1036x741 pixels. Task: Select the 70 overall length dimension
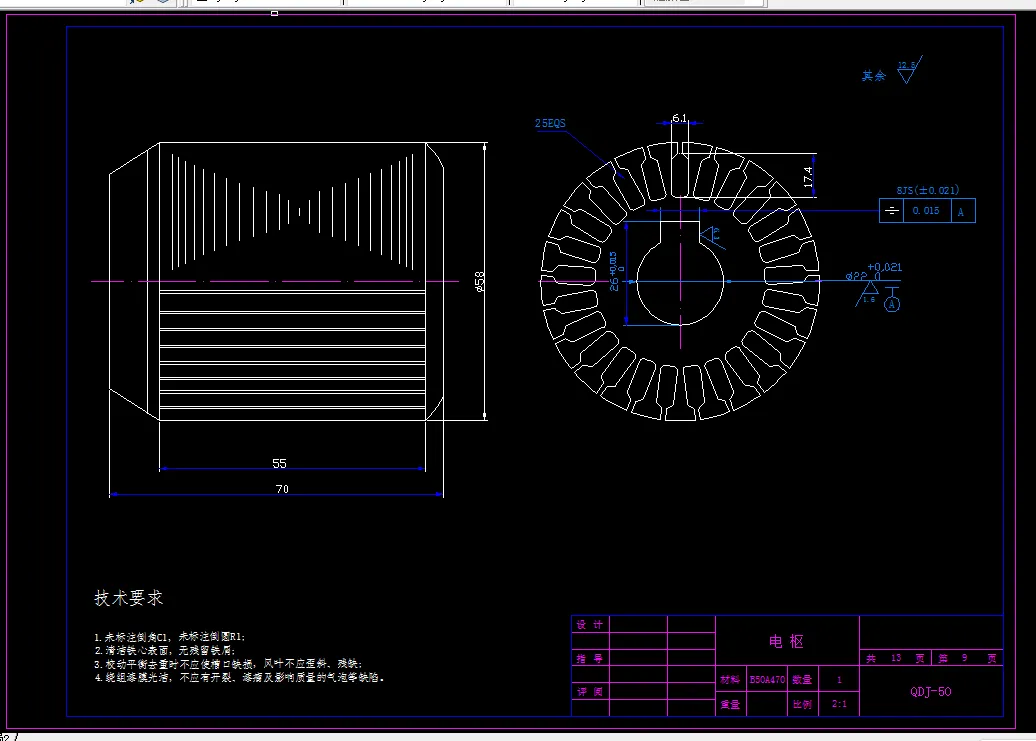tap(282, 489)
